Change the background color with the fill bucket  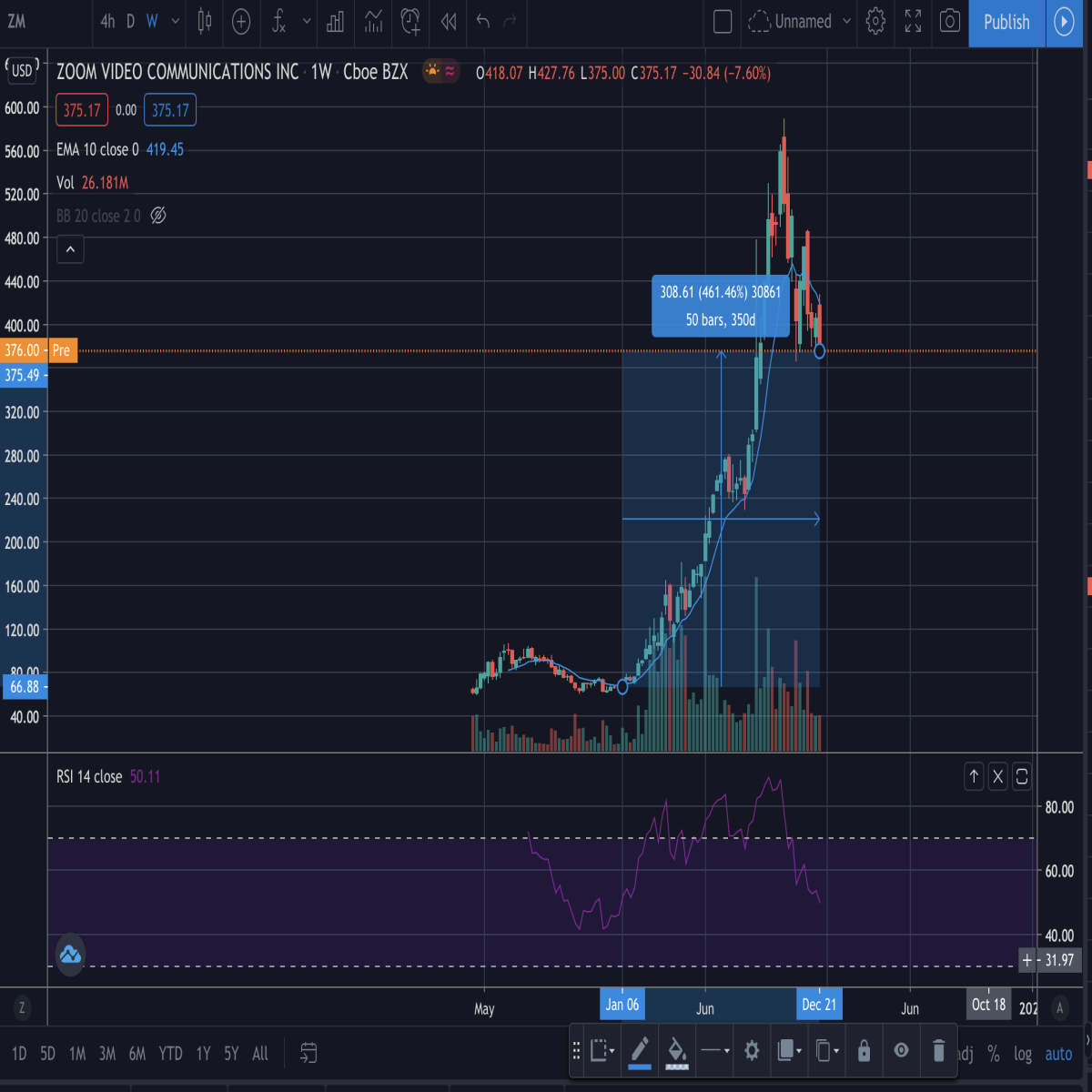click(677, 1051)
